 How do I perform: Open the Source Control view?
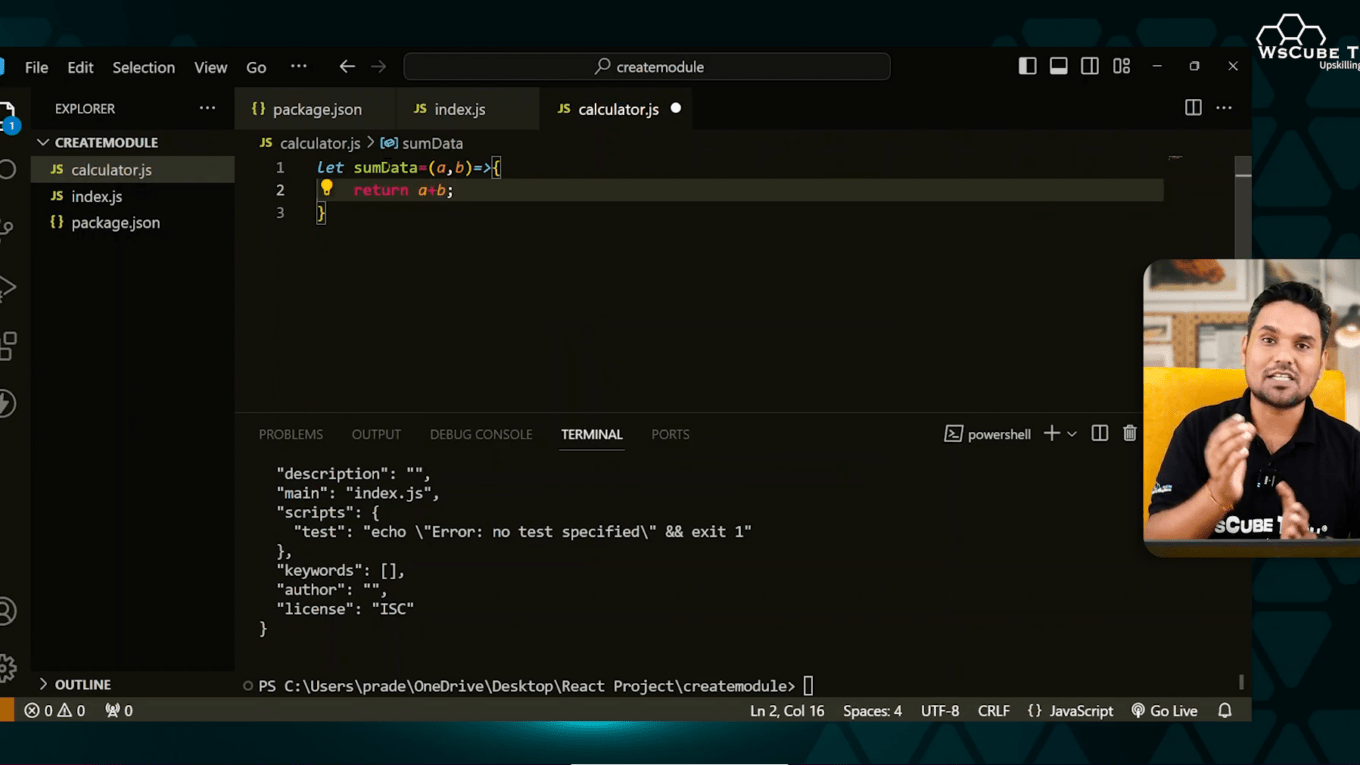(7, 229)
